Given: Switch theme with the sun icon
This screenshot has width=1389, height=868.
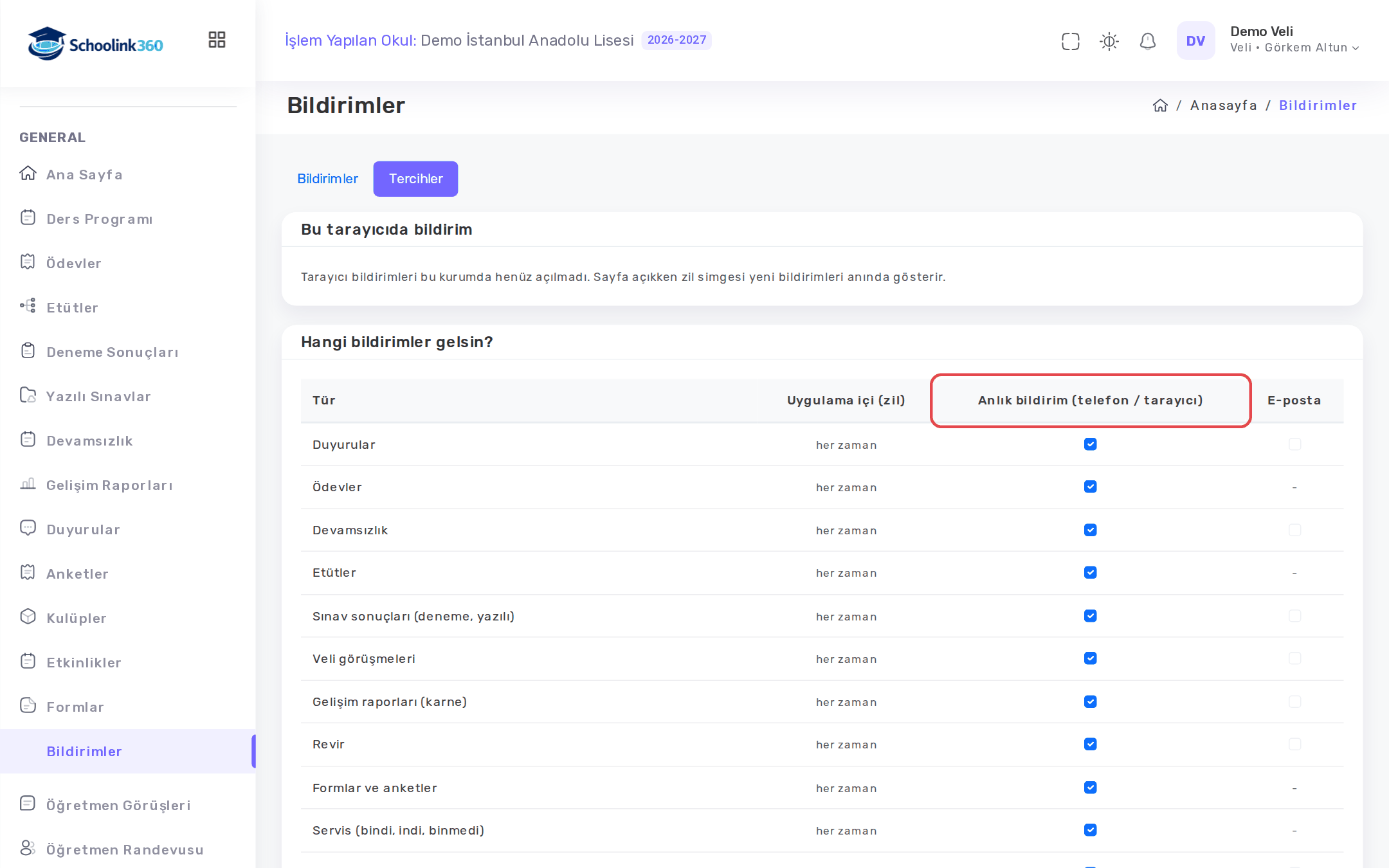Looking at the screenshot, I should (x=1109, y=41).
